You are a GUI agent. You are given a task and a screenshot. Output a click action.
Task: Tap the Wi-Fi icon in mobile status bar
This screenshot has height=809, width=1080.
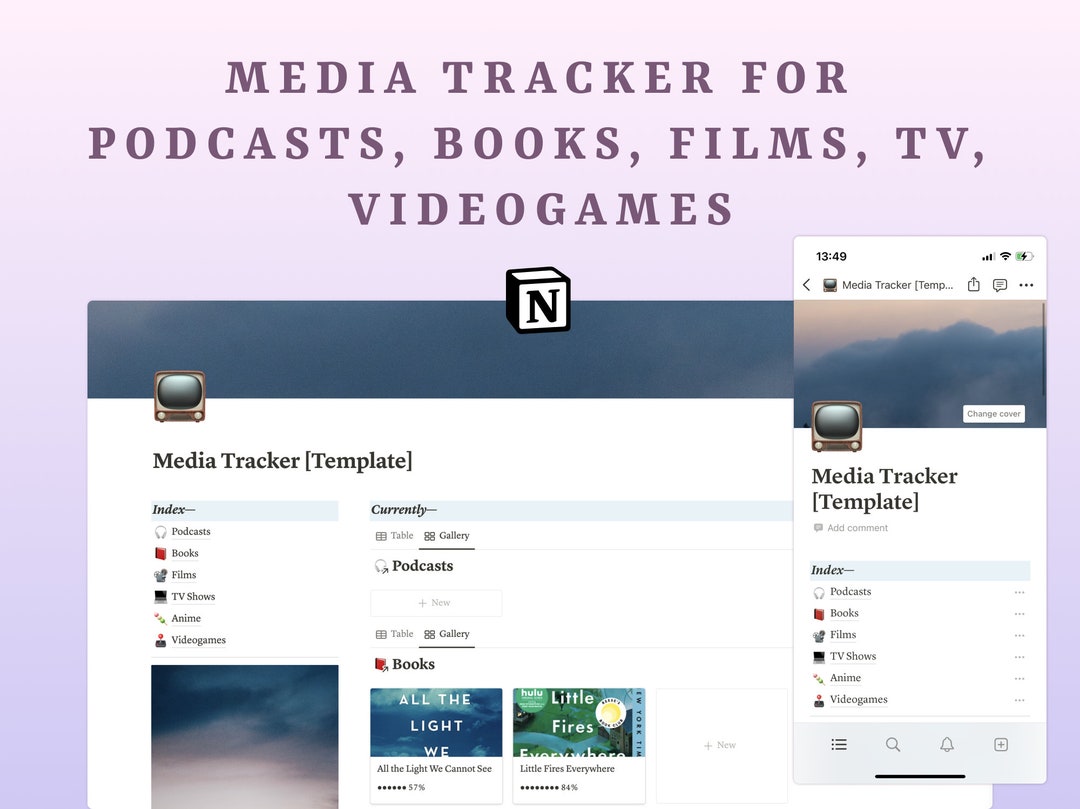[1006, 256]
